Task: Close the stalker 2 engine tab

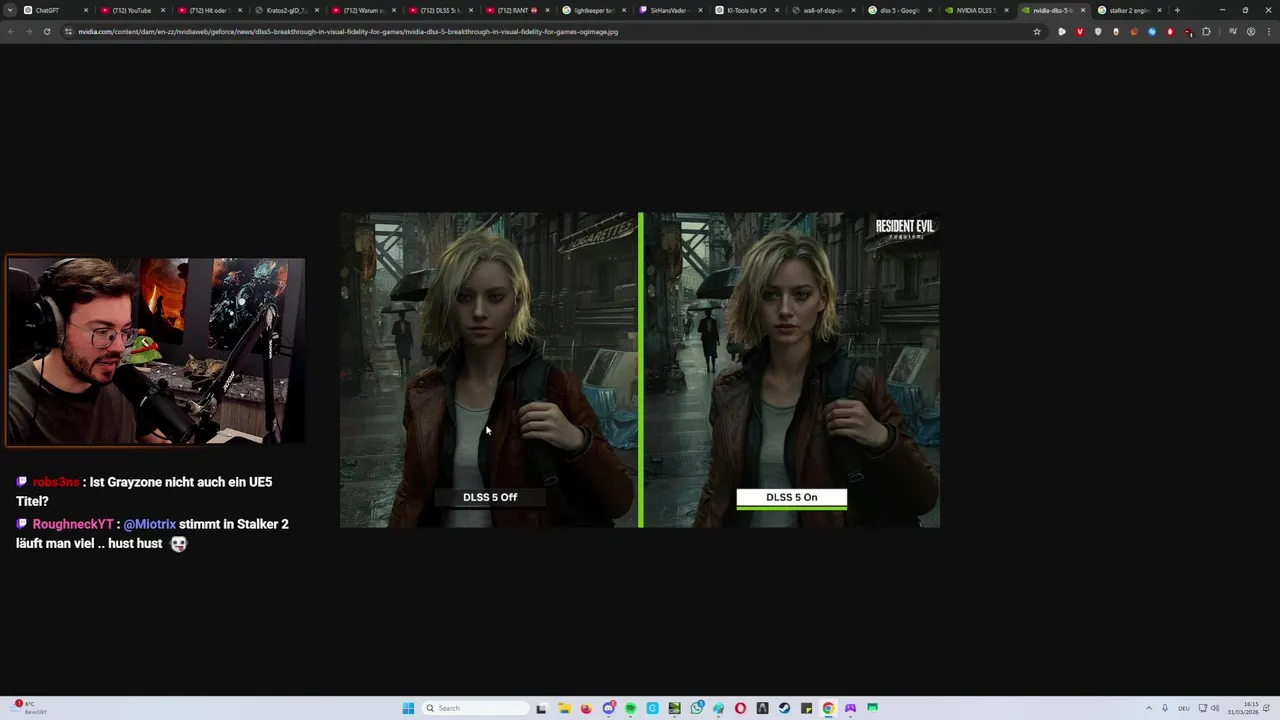Action: [1160, 10]
